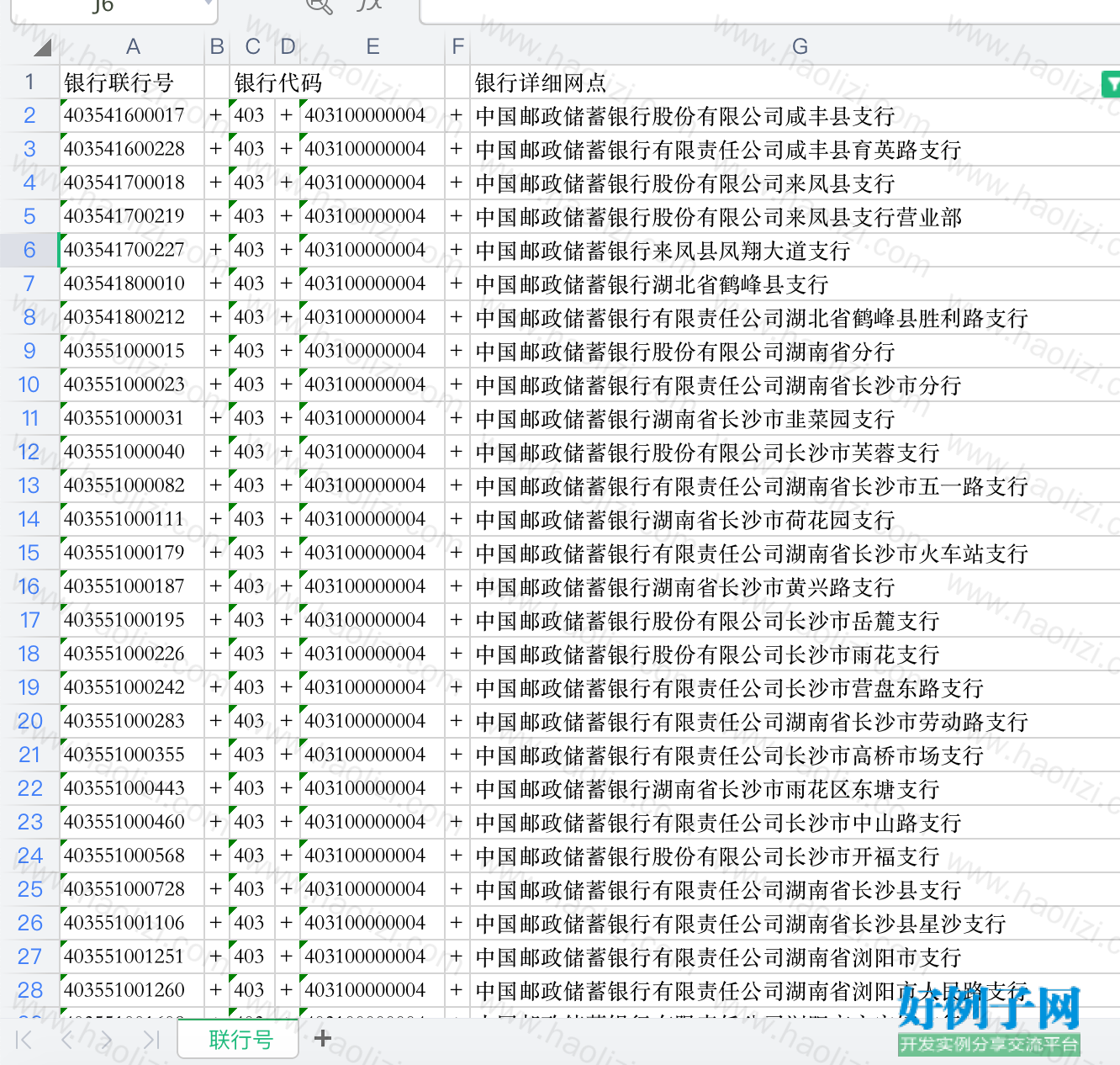Click cell 403551000283
Viewport: 1120px width, 1065px height.
(x=132, y=721)
